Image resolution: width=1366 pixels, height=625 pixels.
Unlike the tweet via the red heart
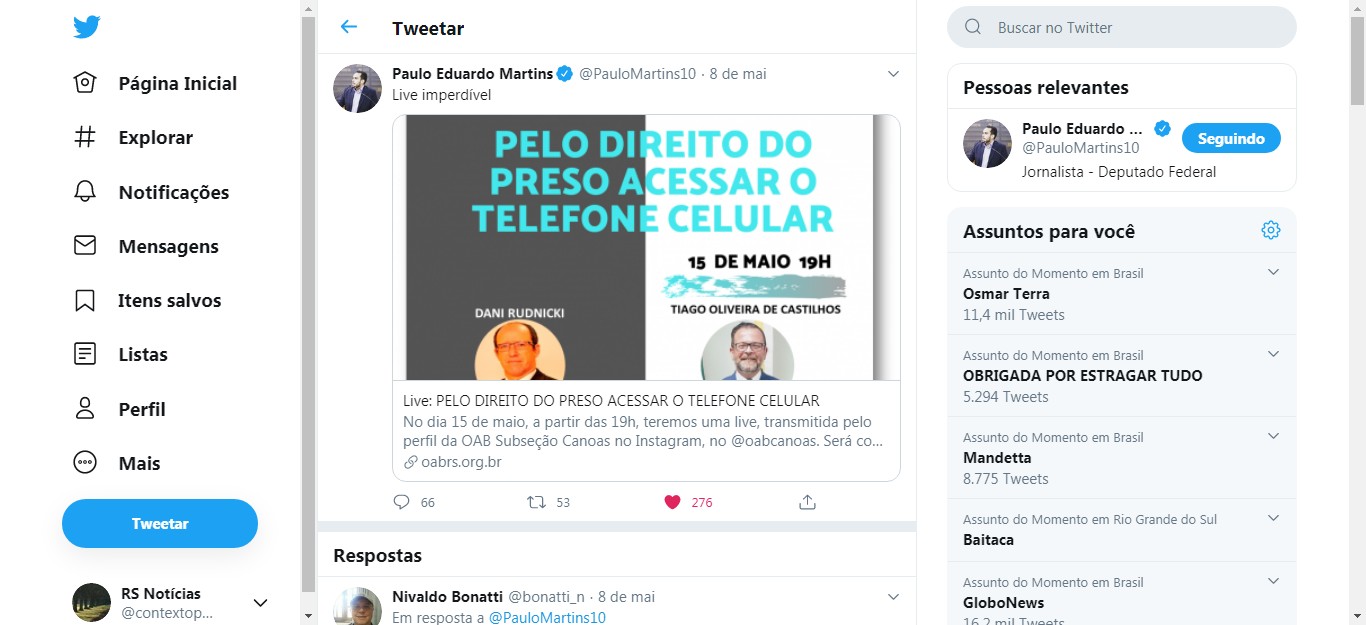[673, 502]
